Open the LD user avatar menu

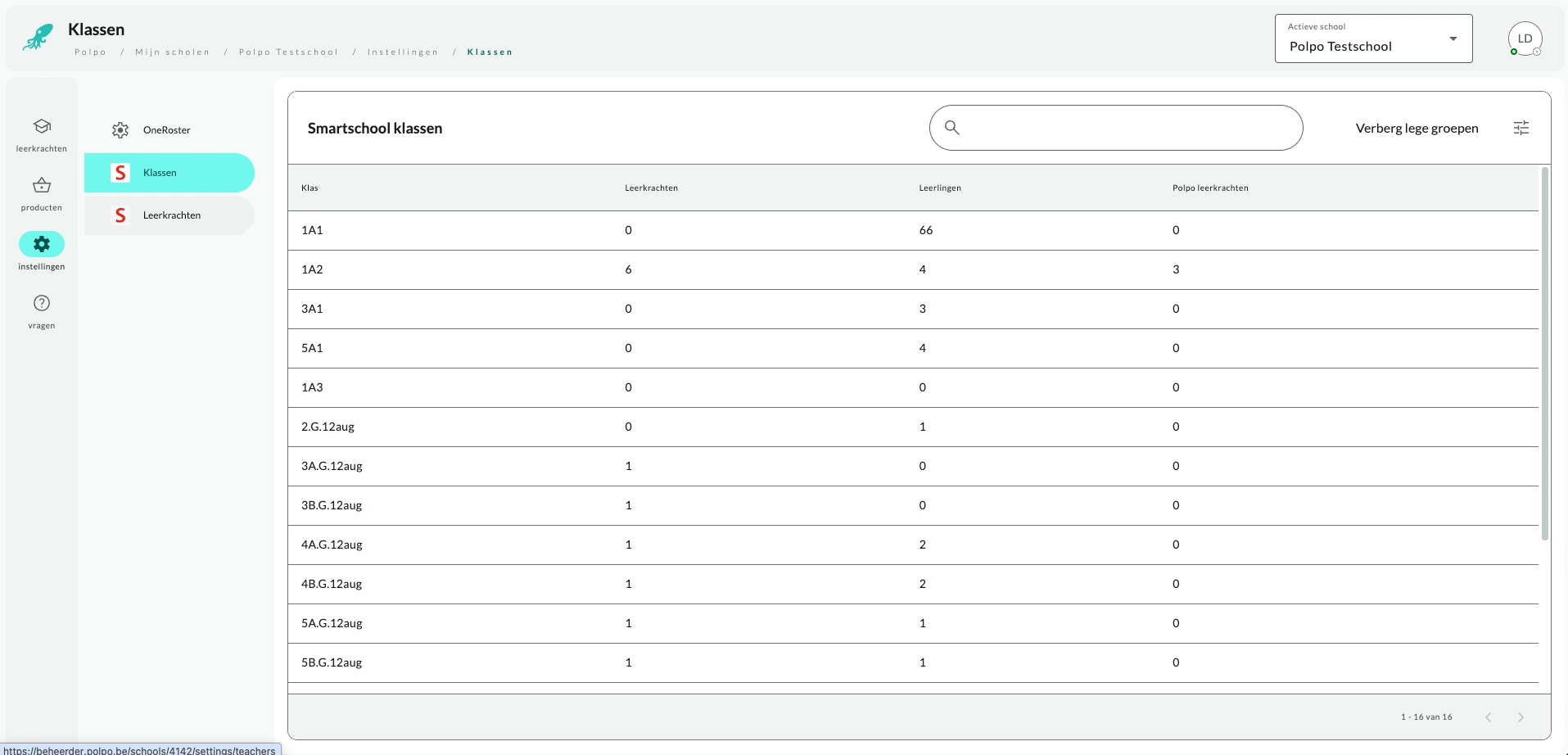pos(1525,38)
